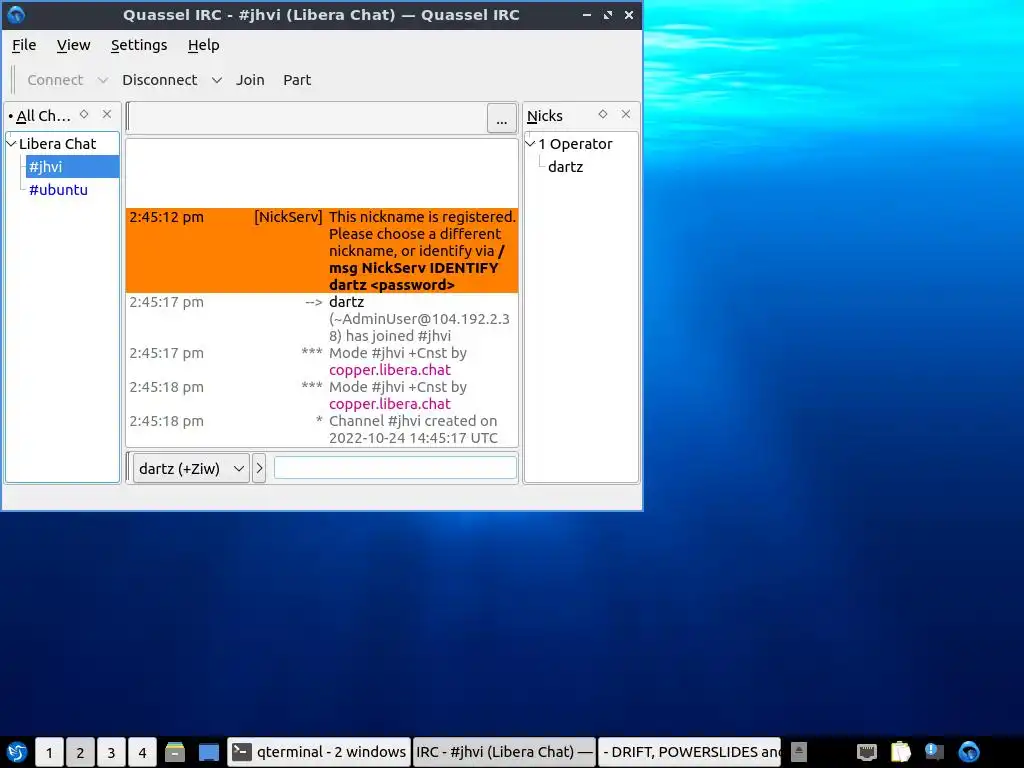Image resolution: width=1024 pixels, height=768 pixels.
Task: Float the All Chats panel
Action: pos(84,114)
